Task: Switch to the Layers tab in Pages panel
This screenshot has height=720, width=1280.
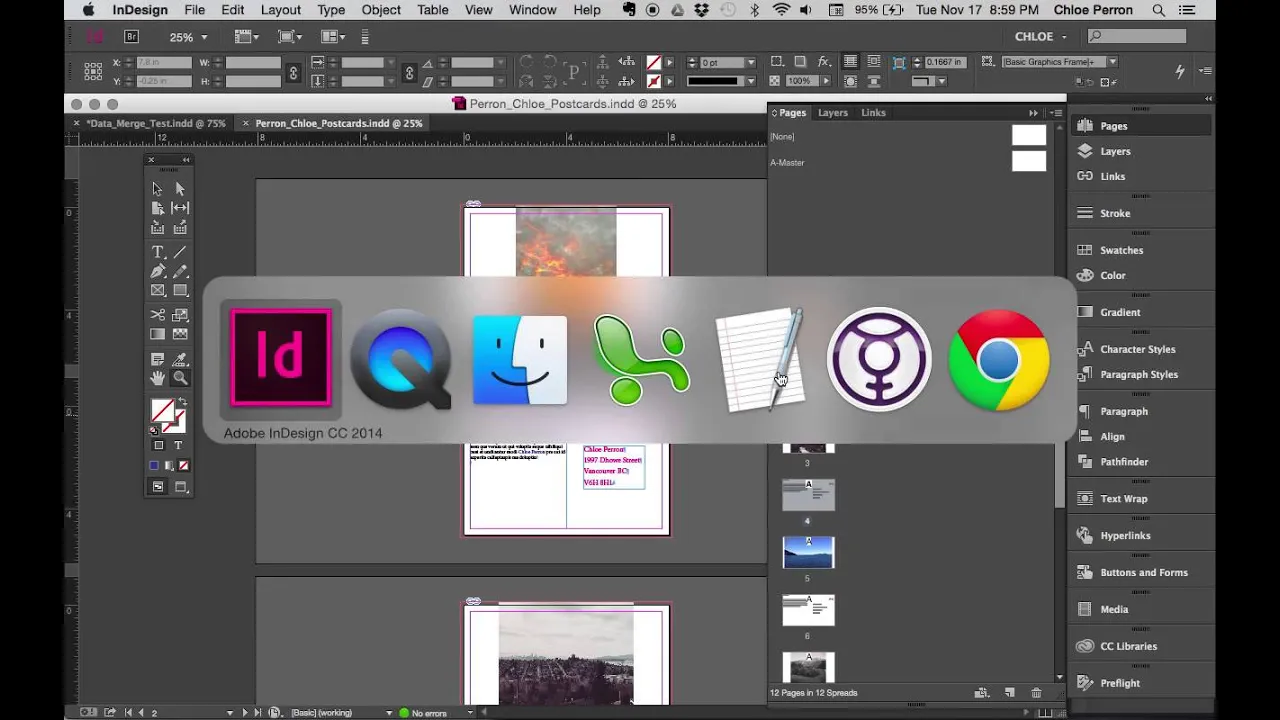Action: tap(833, 113)
